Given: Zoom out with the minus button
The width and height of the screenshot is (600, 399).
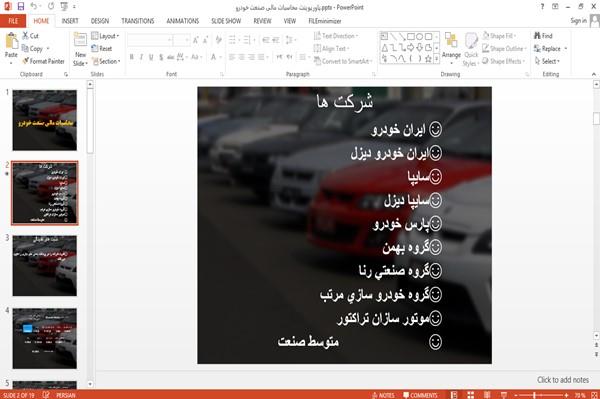Looking at the screenshot, I should tap(516, 395).
